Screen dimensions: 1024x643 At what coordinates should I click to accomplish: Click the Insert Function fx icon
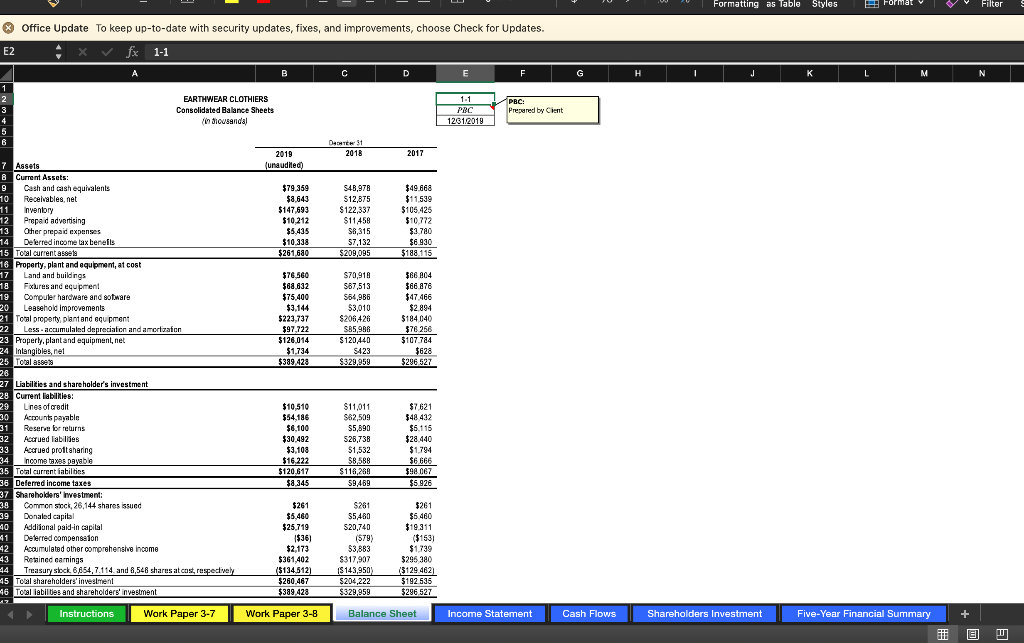click(132, 52)
